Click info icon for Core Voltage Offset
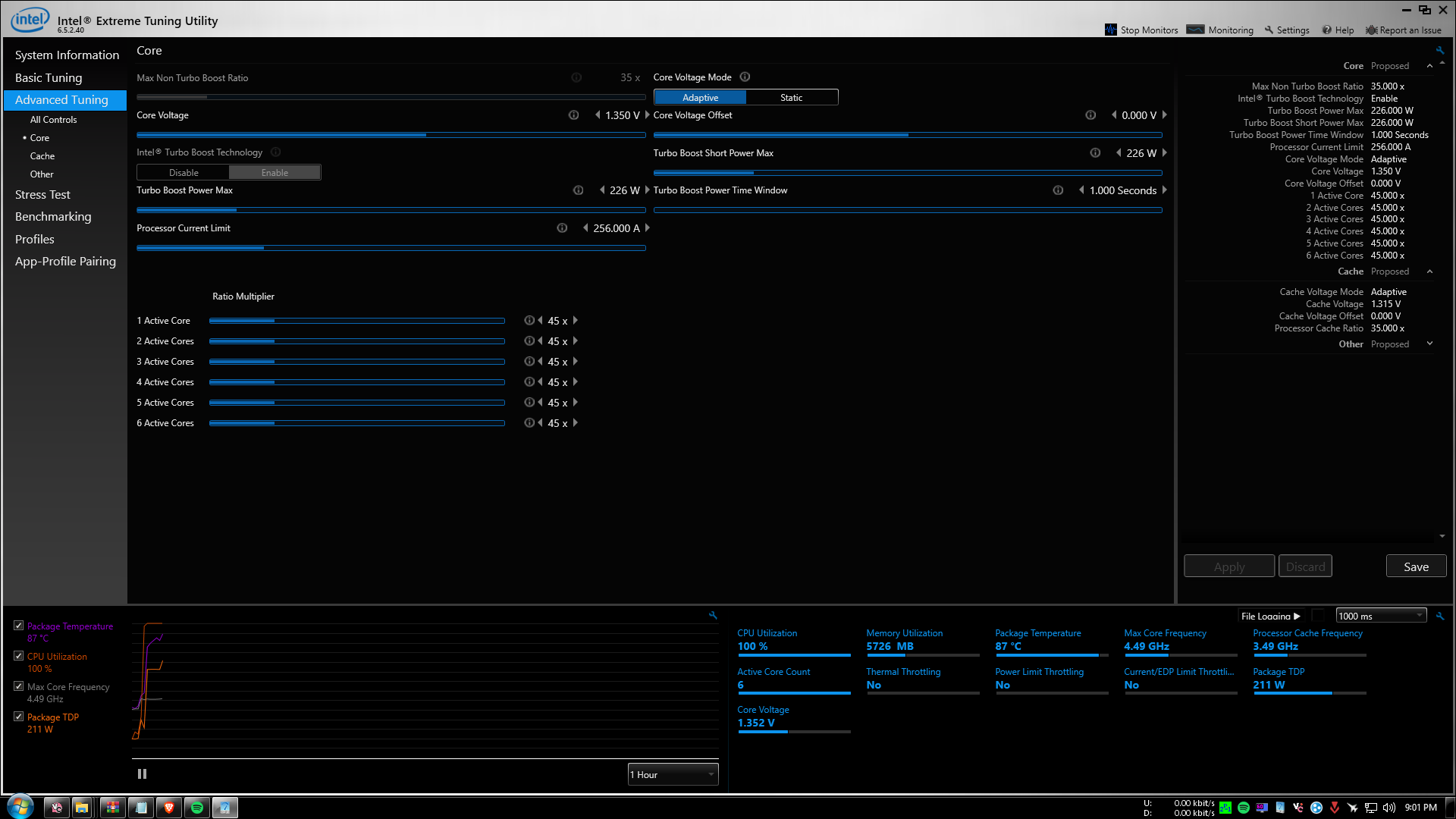 (1090, 115)
